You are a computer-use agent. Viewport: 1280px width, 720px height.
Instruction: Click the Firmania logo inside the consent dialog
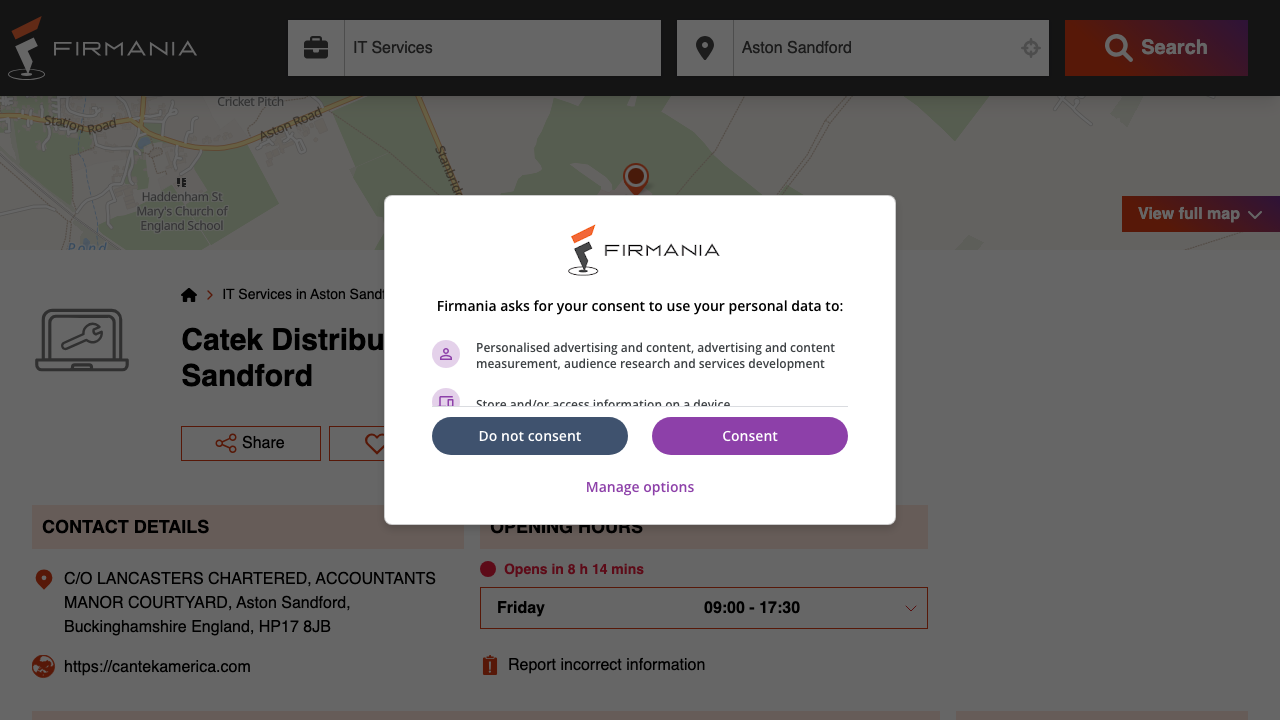[x=640, y=249]
